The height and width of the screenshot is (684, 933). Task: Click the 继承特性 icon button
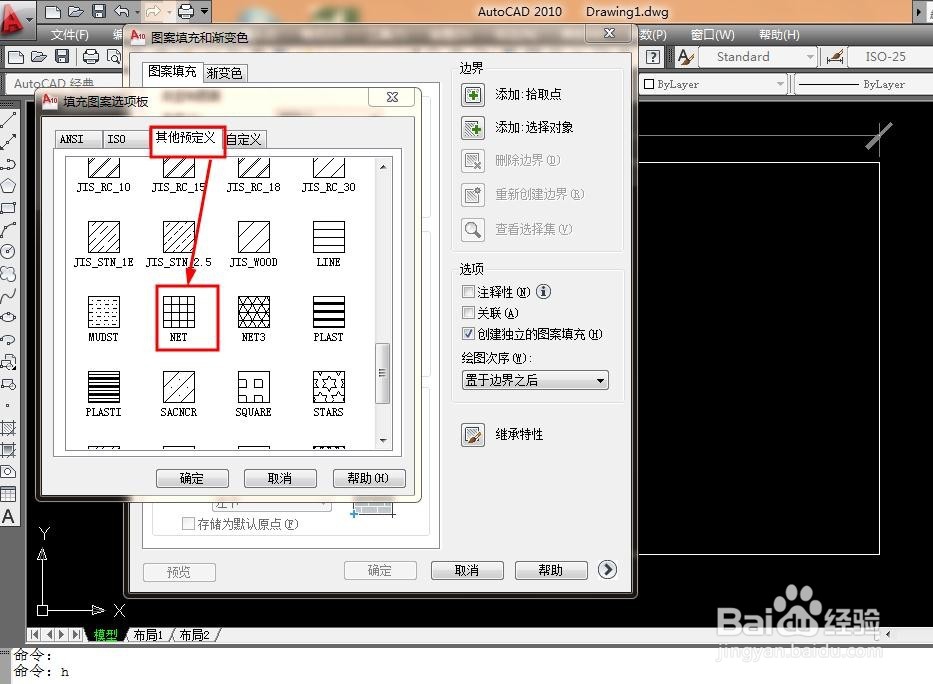(x=473, y=435)
